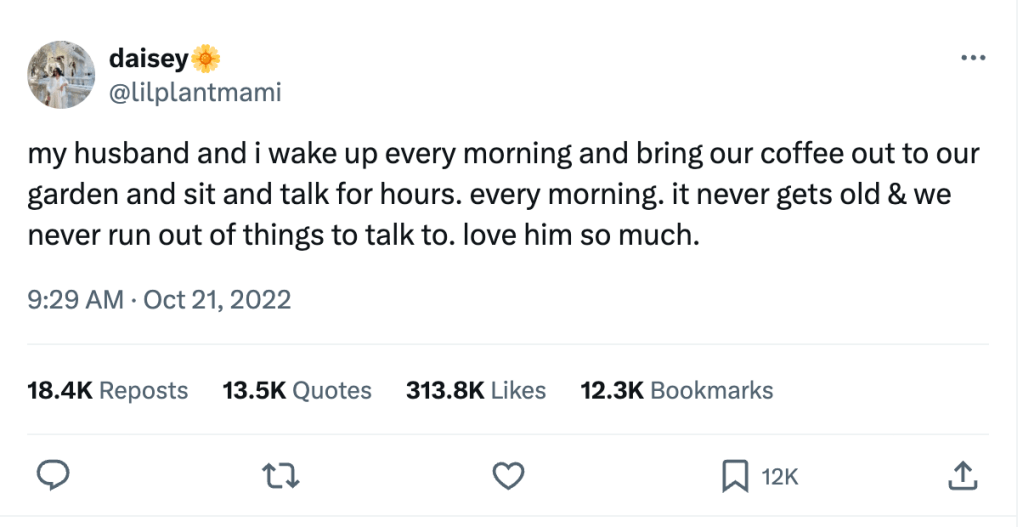The image size is (1023, 527).
Task: View the 18.4K Reposts list
Action: [107, 390]
